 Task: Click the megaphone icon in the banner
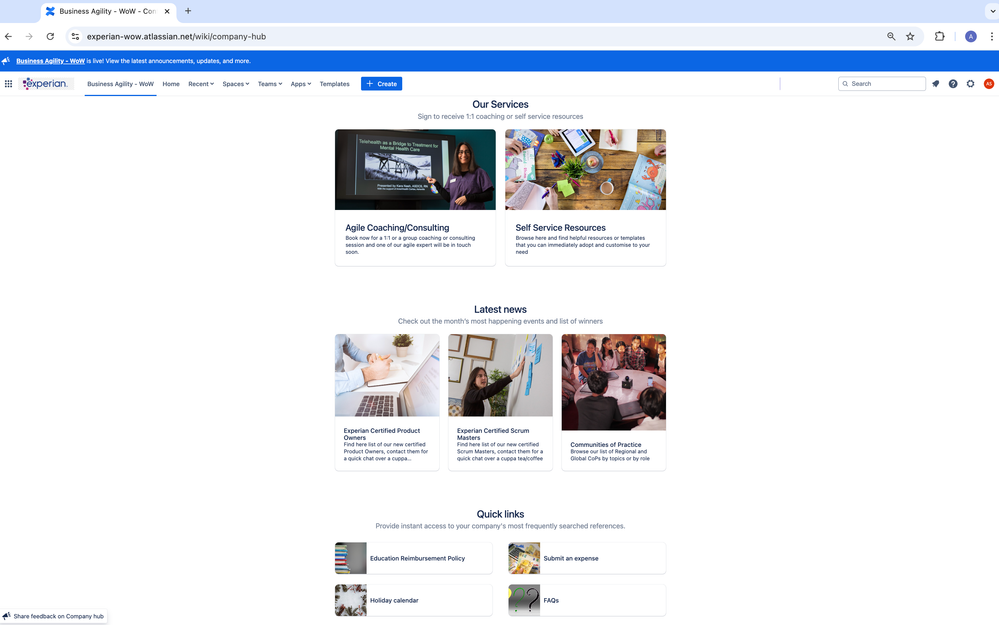(x=6, y=61)
